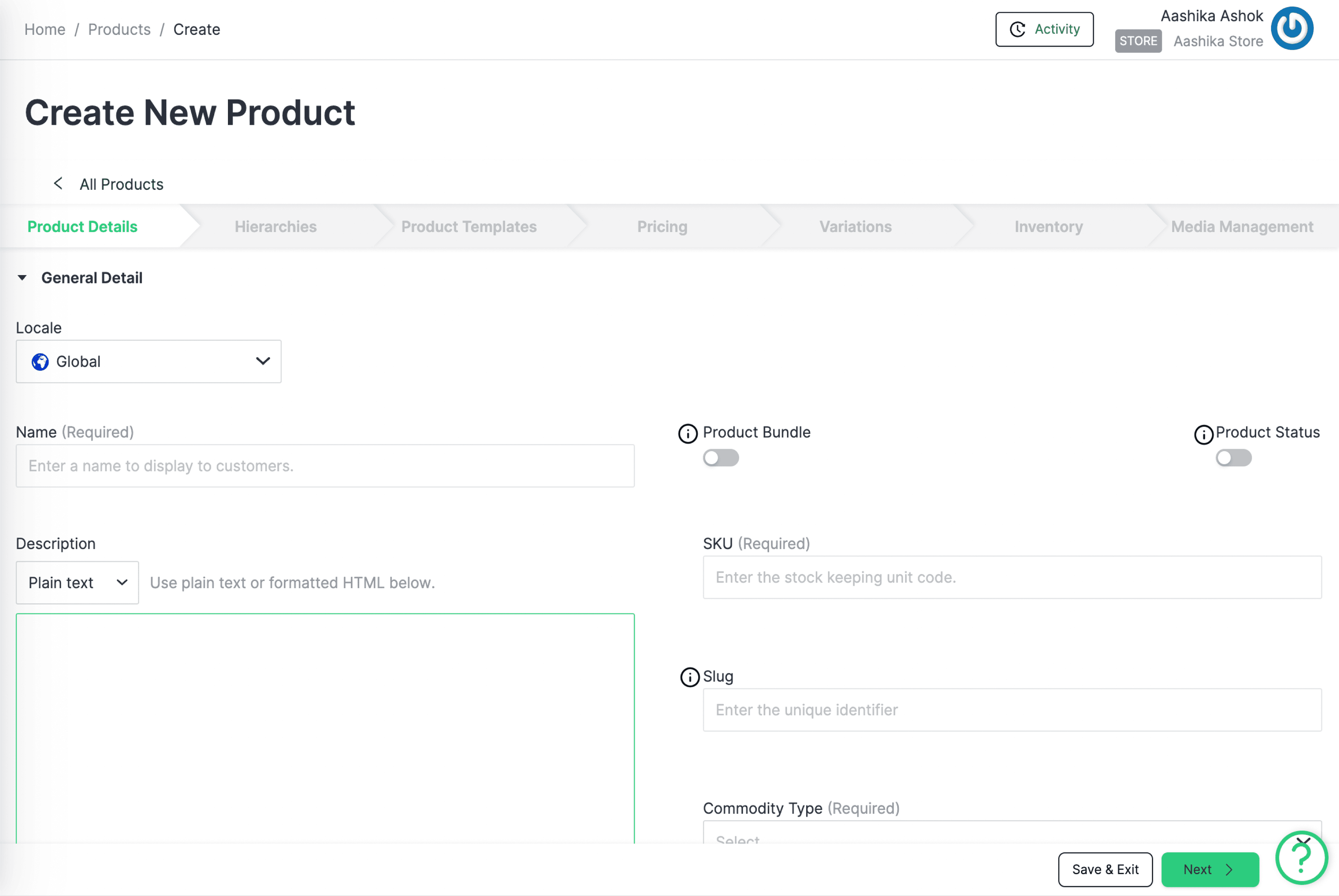Click the STORE badge near Aashika Store

[x=1138, y=41]
